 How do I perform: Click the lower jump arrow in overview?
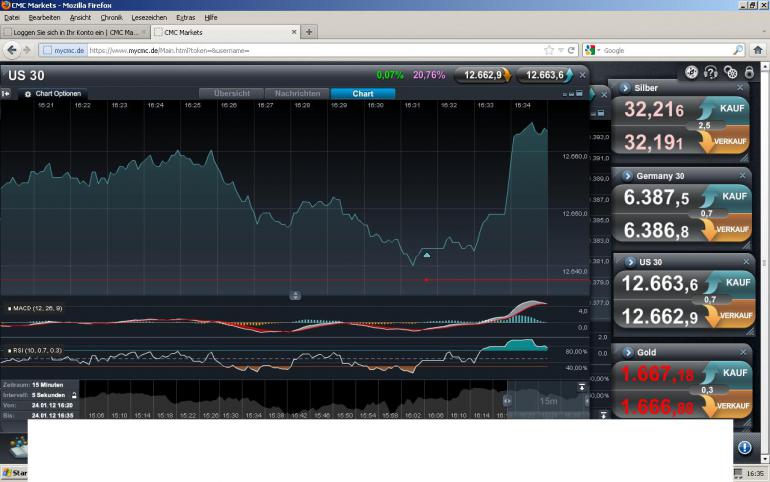(x=604, y=415)
